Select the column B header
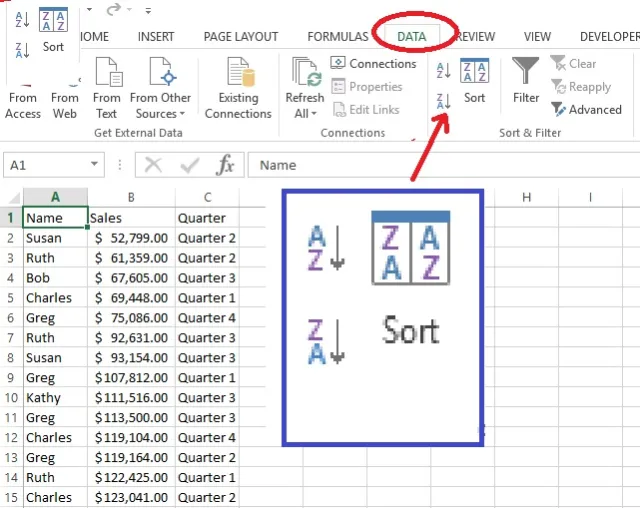 (131, 197)
